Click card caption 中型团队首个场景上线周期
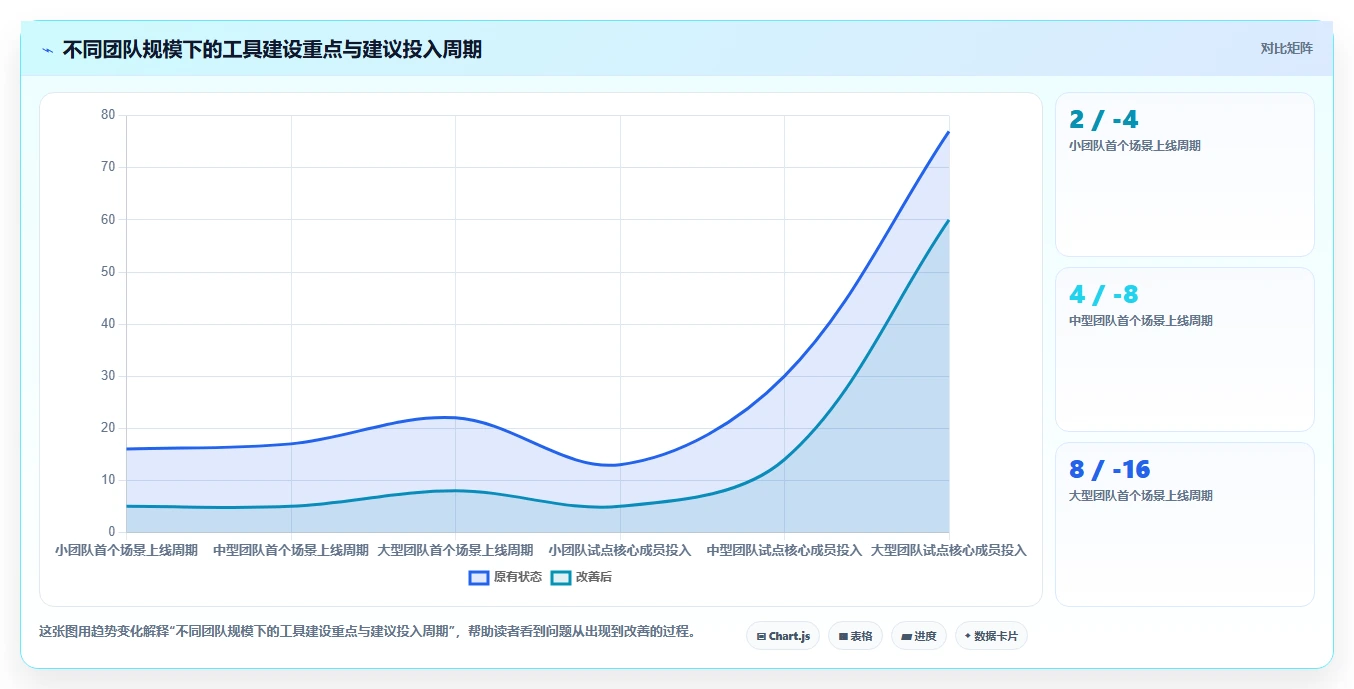1354x689 pixels. [1141, 321]
